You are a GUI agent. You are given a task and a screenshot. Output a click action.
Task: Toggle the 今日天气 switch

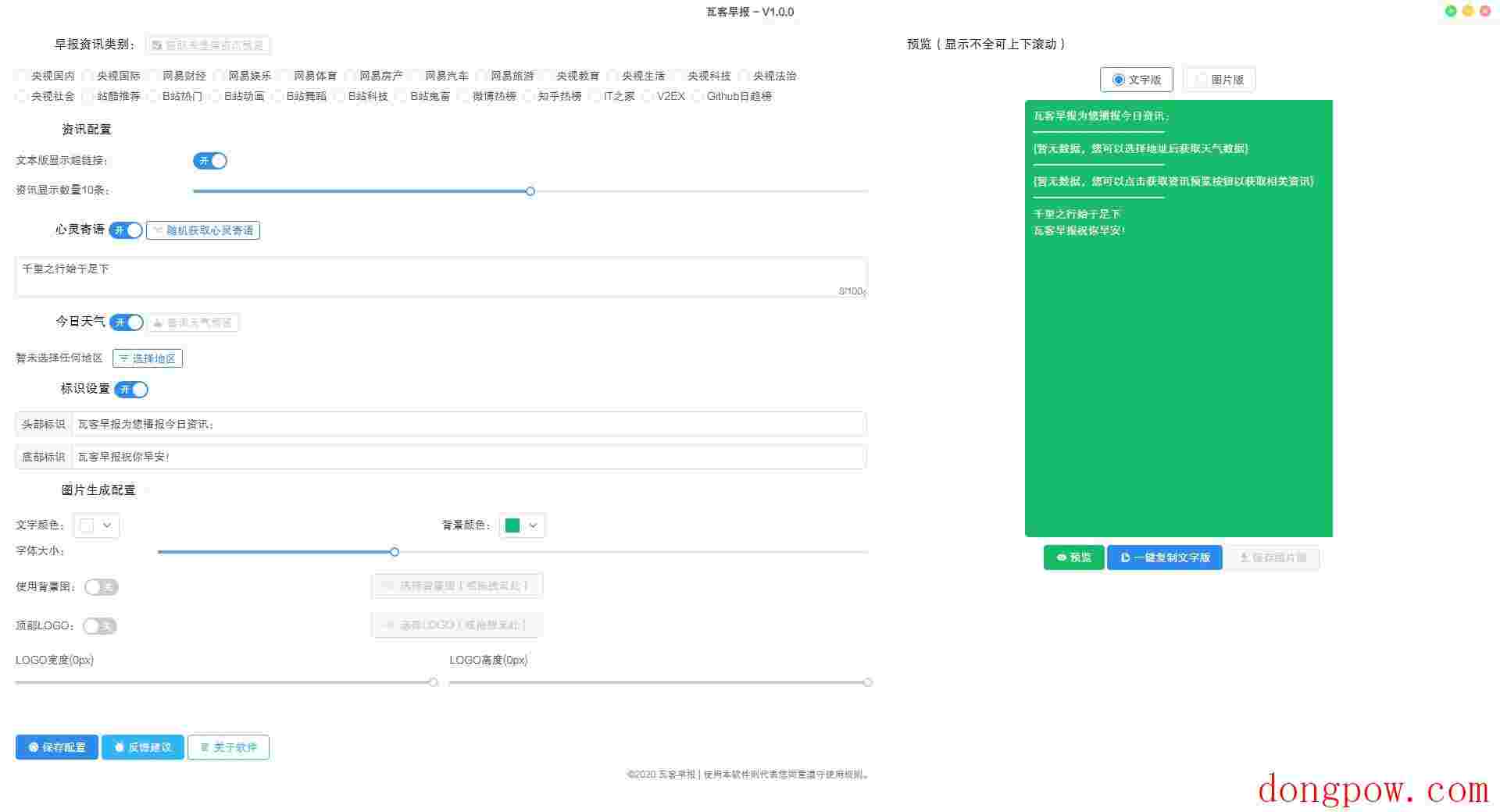127,322
